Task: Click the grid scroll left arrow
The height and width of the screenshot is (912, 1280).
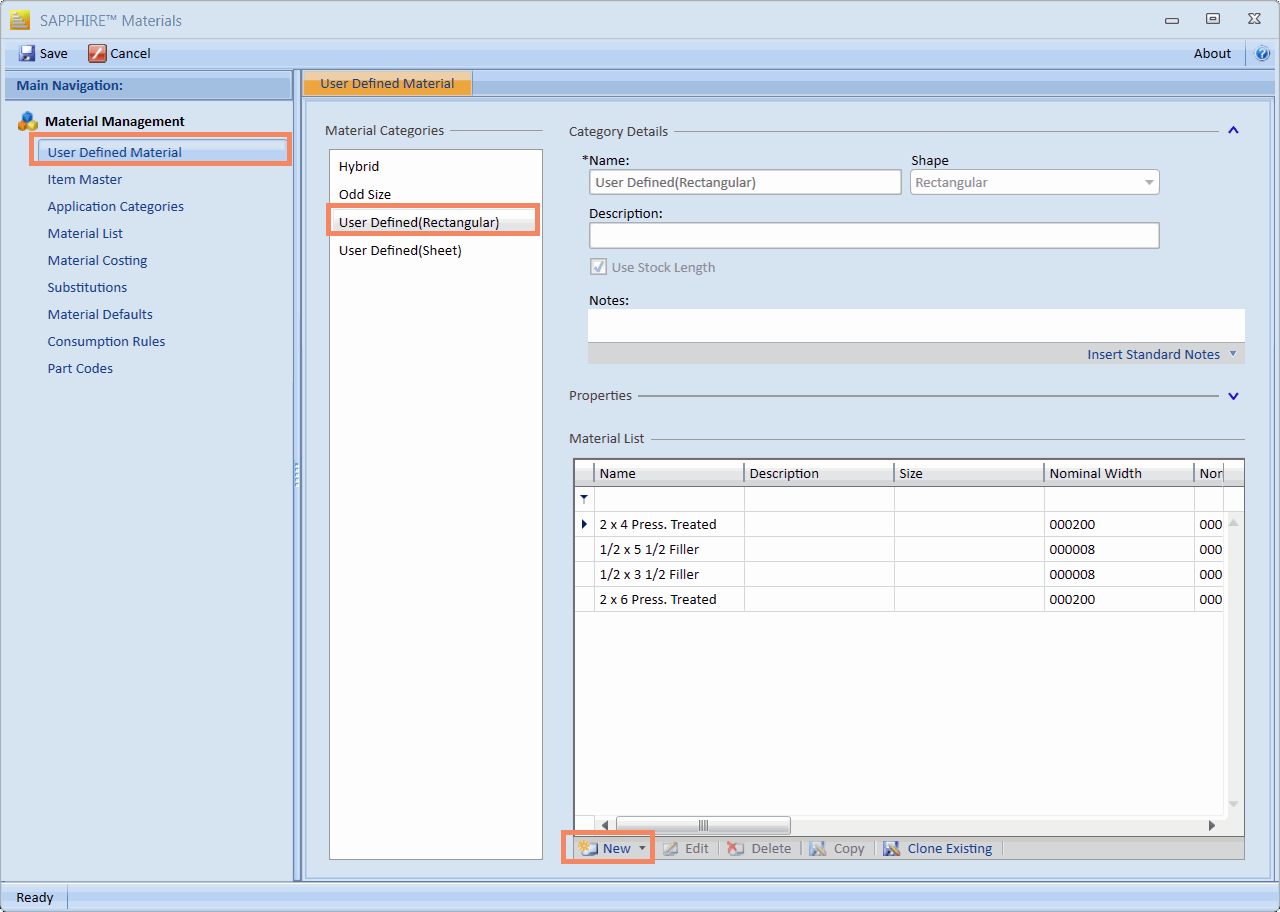Action: click(605, 825)
